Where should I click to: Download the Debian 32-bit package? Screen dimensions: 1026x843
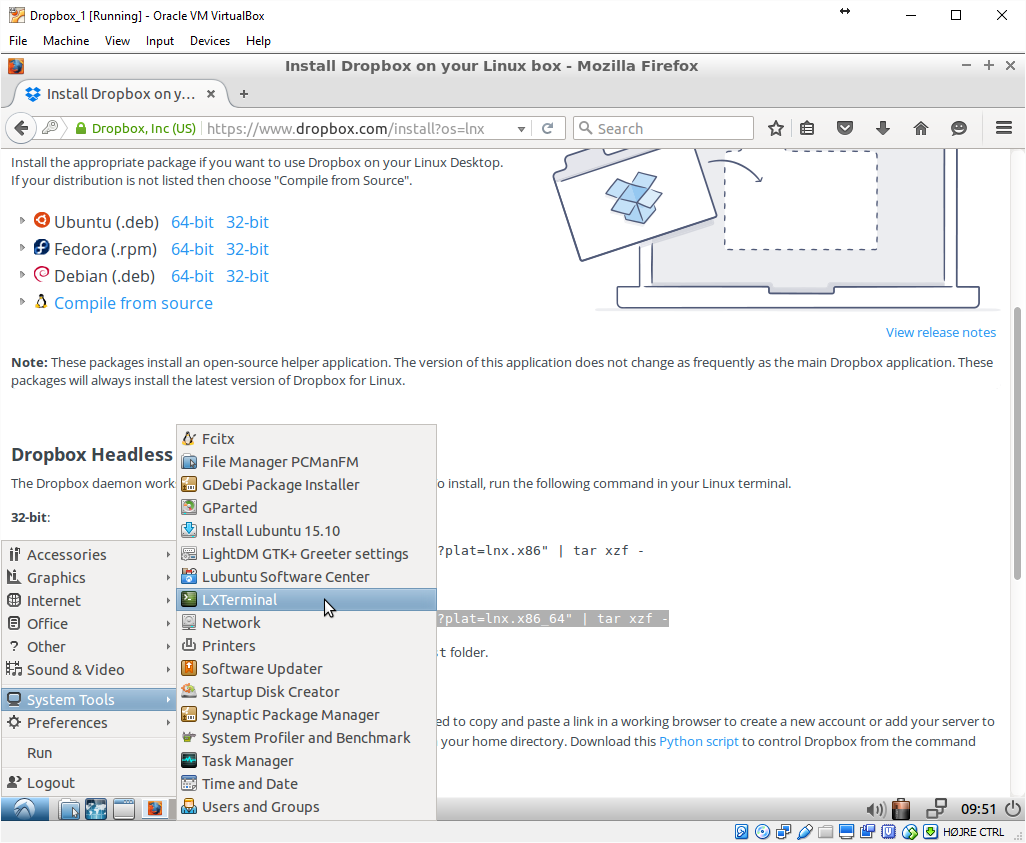point(247,276)
